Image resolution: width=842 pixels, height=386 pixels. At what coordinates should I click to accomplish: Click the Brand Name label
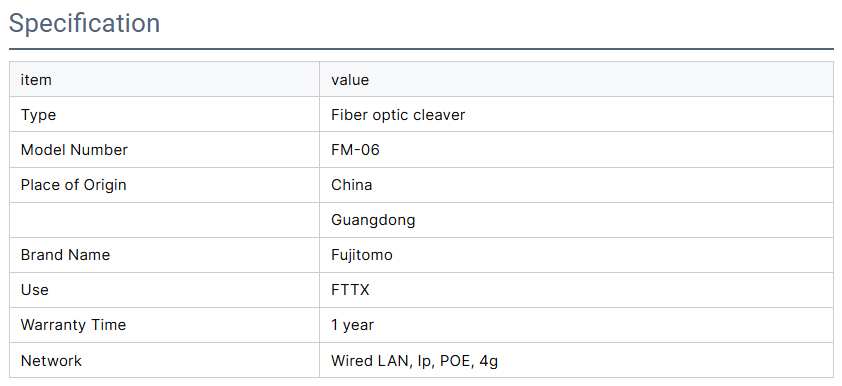[x=66, y=255]
